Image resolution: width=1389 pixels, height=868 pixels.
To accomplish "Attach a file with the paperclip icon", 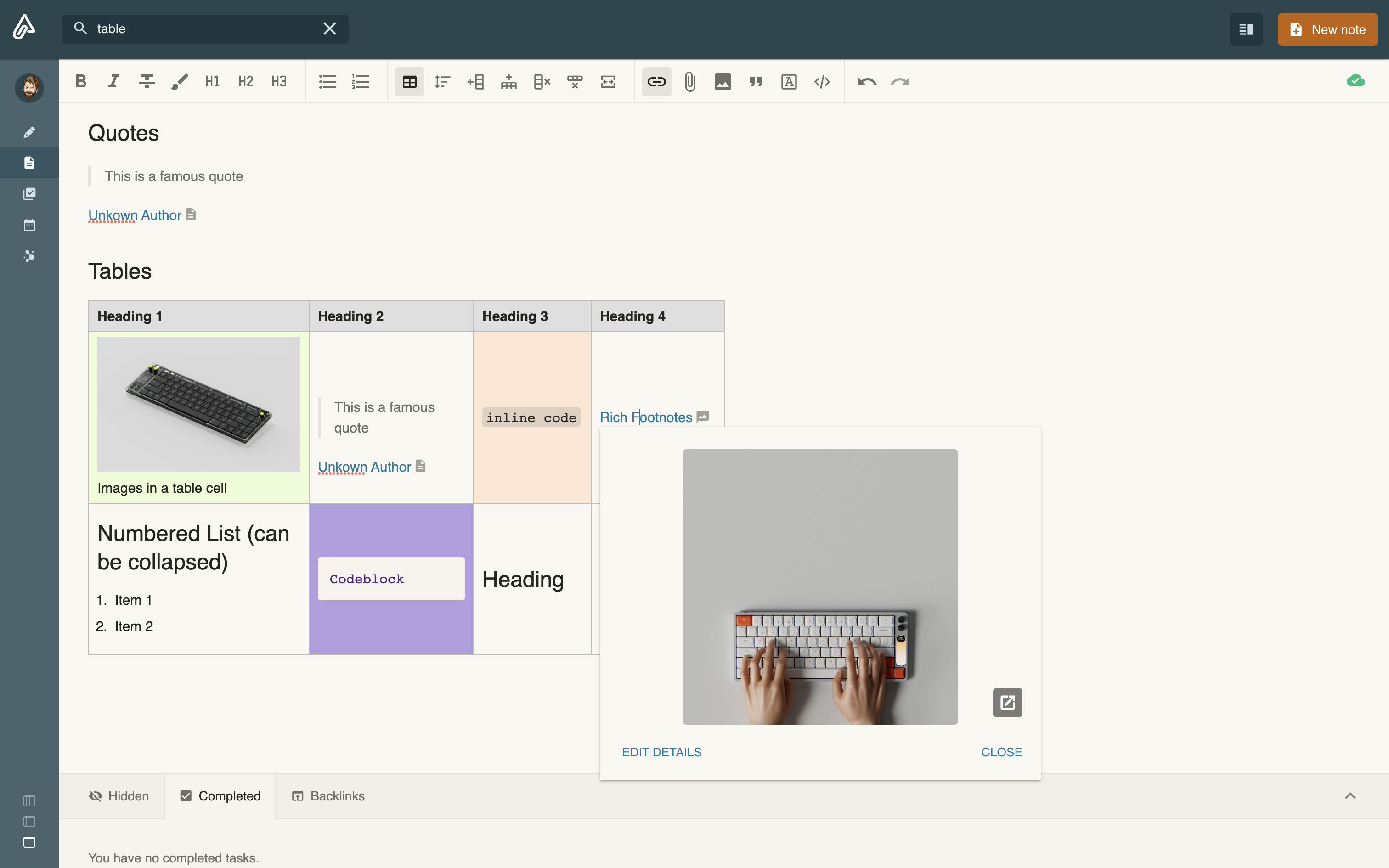I will pyautogui.click(x=689, y=82).
